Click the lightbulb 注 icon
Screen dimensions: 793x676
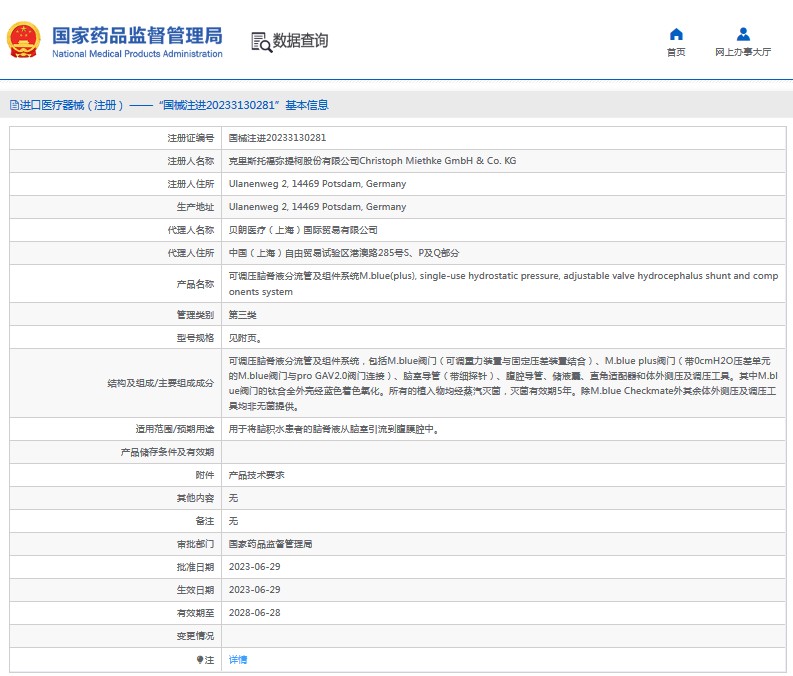(200, 660)
